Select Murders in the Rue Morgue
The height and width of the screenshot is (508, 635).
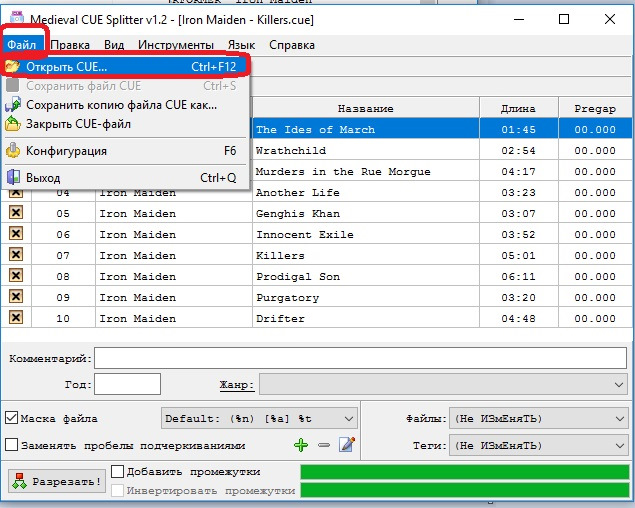coord(343,172)
